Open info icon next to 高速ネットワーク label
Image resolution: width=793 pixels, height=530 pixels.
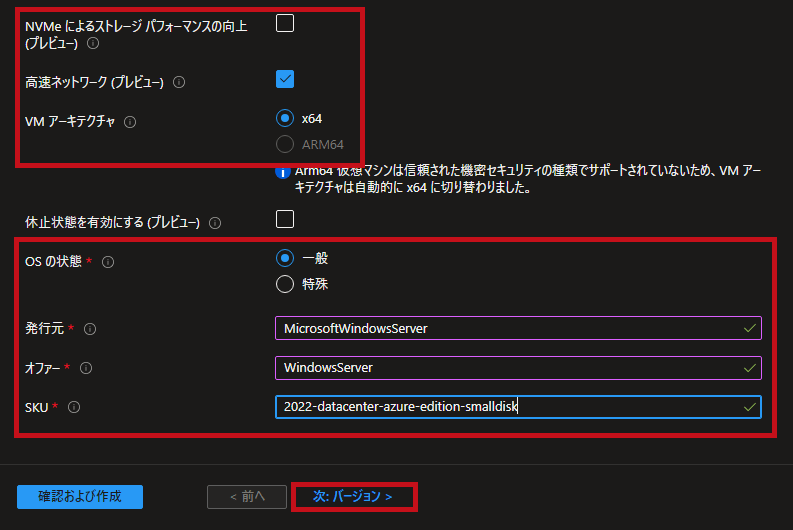click(179, 82)
